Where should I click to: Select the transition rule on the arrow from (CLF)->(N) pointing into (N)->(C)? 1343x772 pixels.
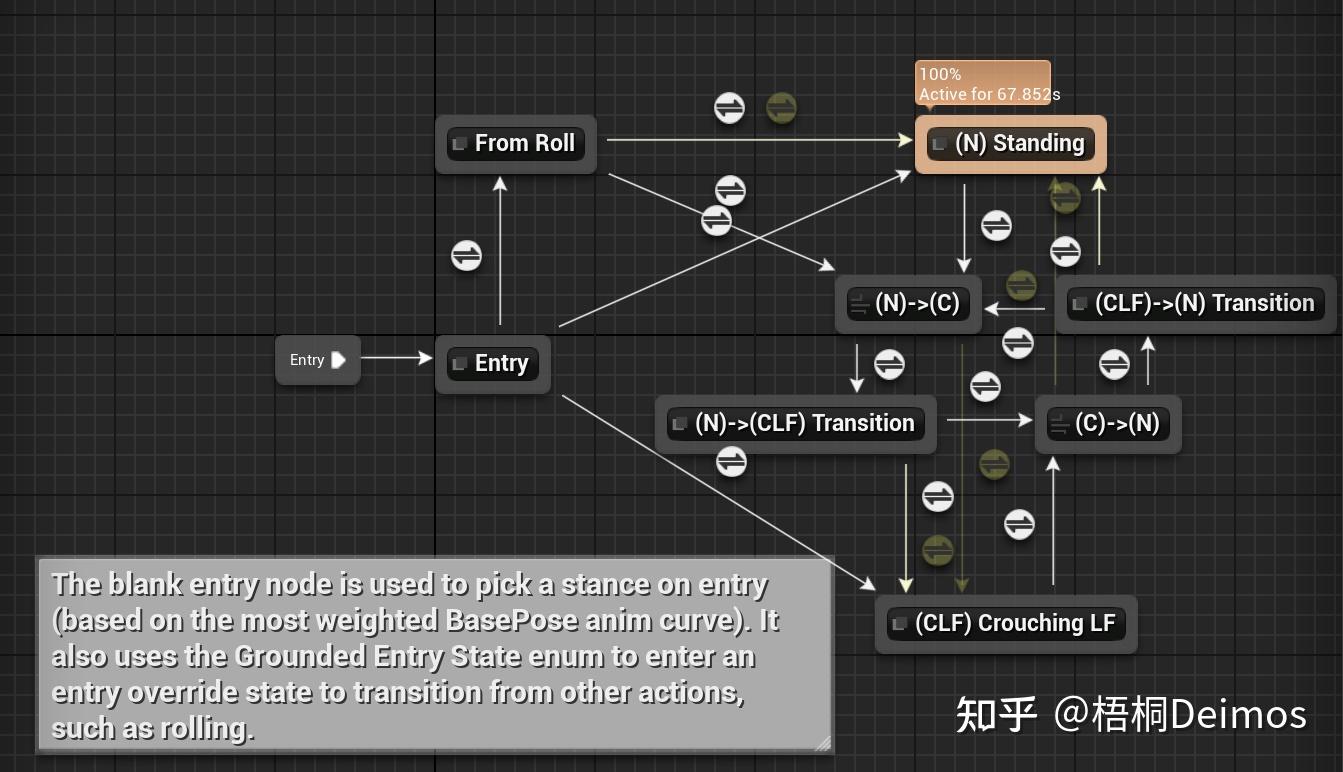point(1018,343)
